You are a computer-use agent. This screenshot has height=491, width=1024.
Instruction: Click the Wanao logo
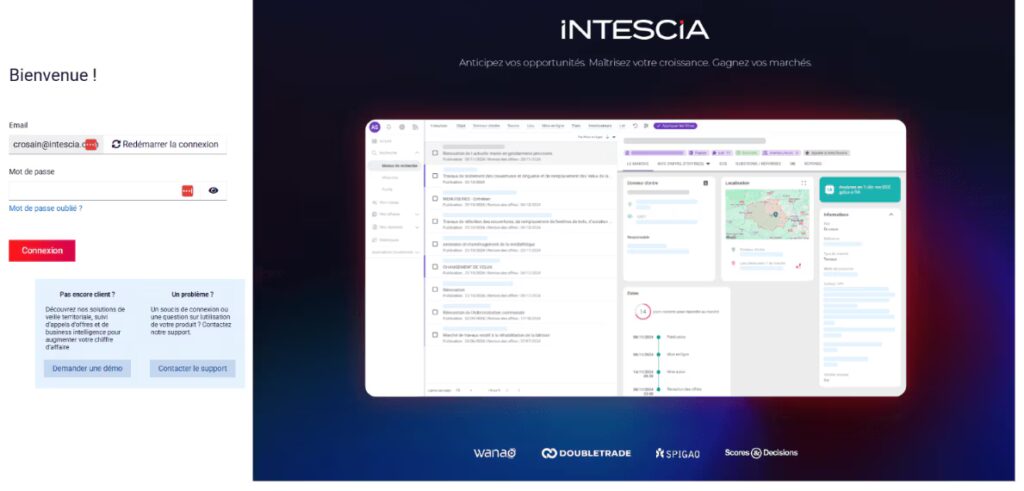pyautogui.click(x=494, y=453)
